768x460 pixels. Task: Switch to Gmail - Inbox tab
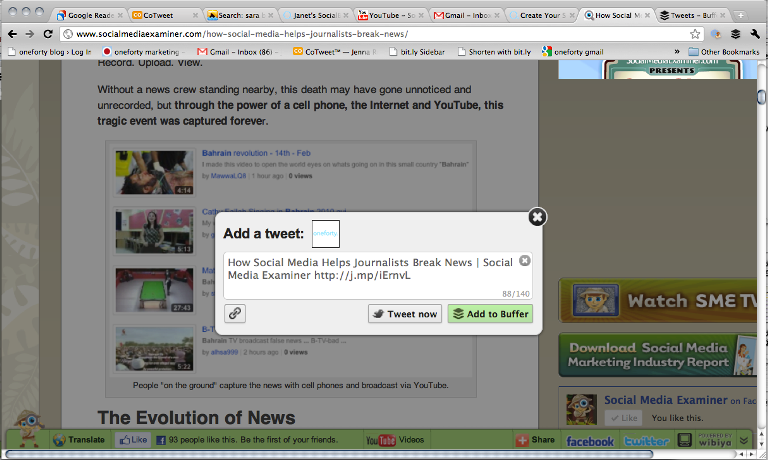coord(466,15)
